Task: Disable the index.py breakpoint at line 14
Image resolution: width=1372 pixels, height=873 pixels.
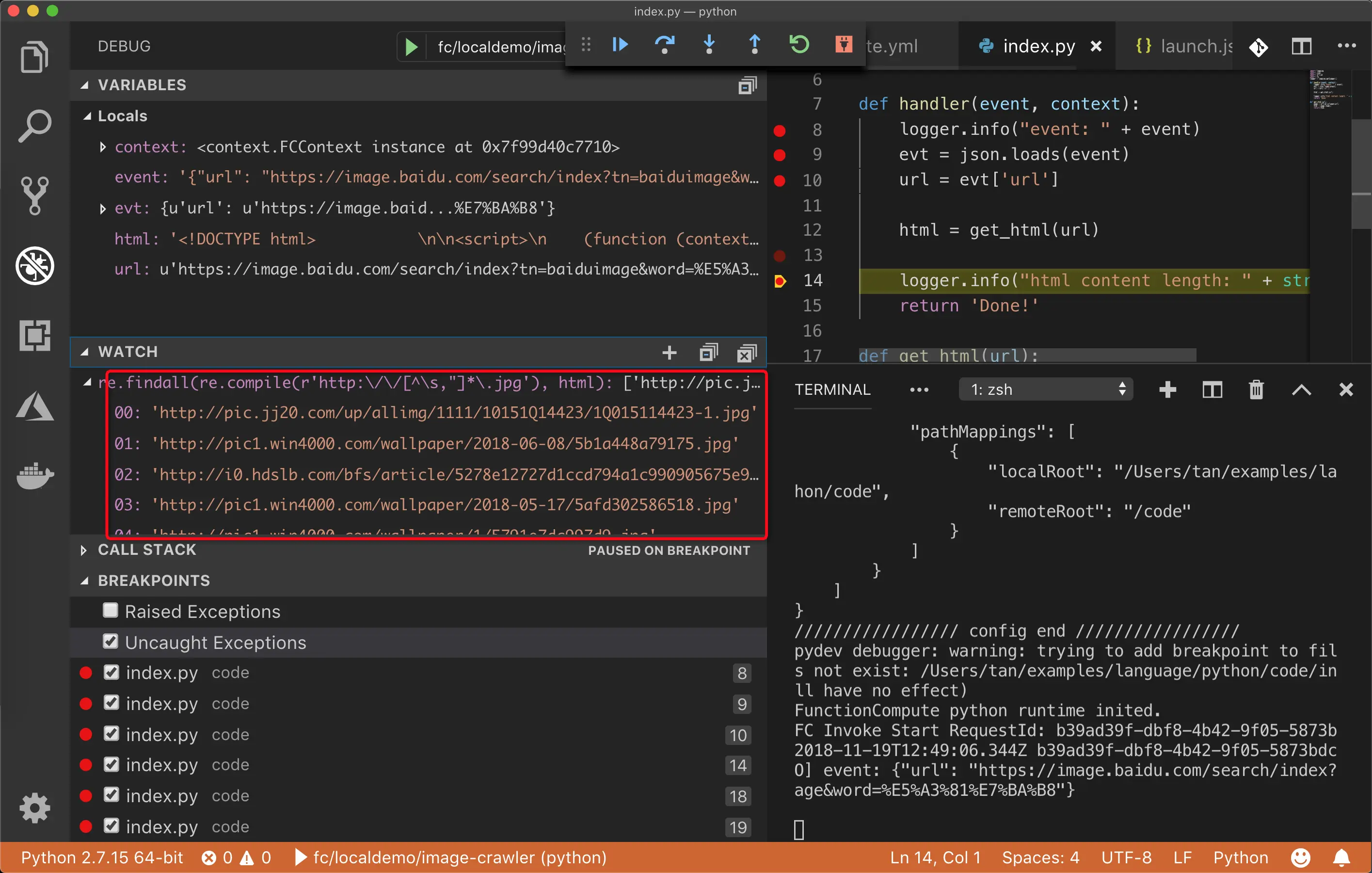Action: point(112,765)
